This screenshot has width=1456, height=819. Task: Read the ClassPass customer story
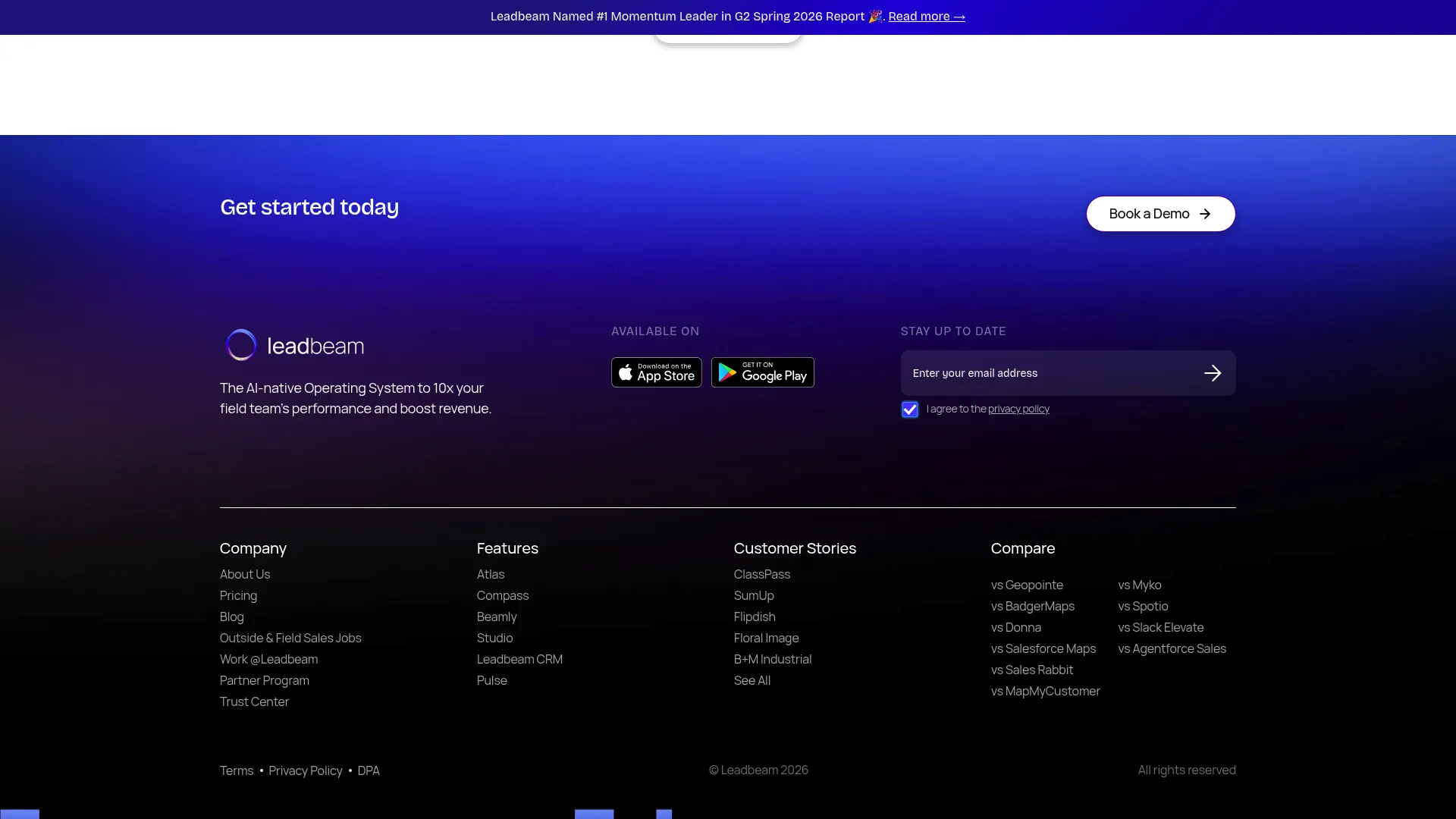(762, 575)
